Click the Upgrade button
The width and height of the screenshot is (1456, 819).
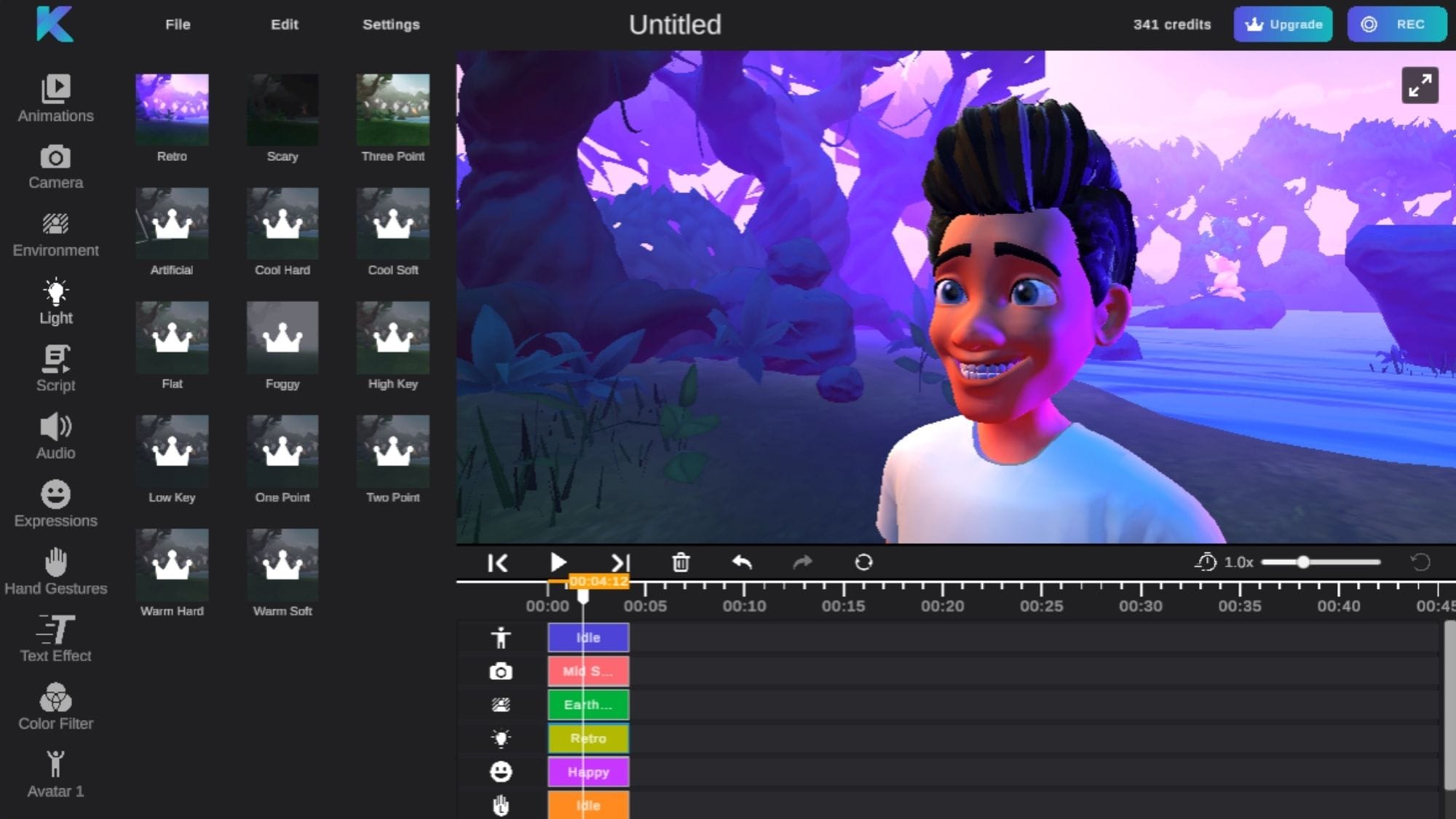[x=1283, y=24]
